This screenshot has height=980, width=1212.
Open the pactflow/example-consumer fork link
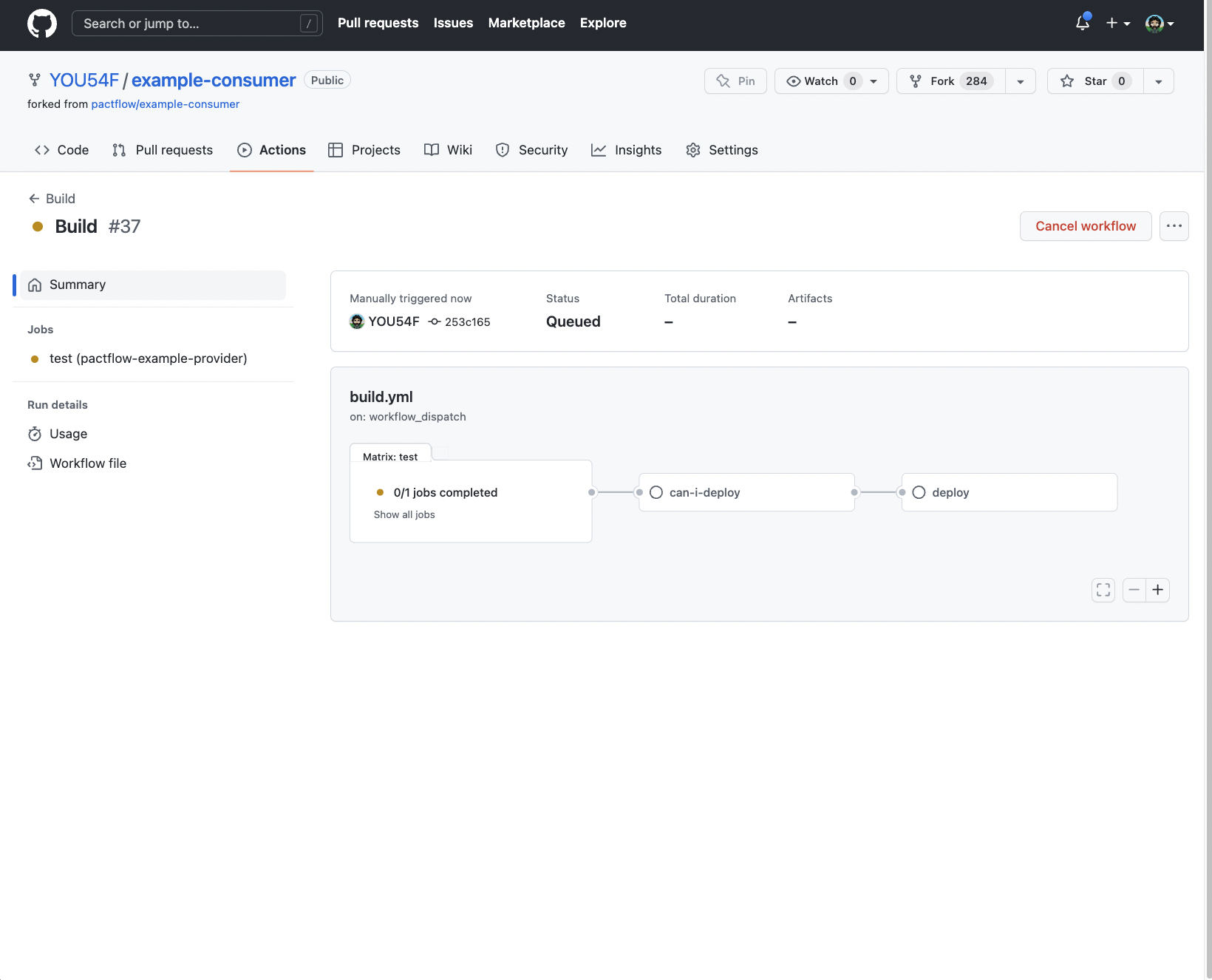pos(165,104)
